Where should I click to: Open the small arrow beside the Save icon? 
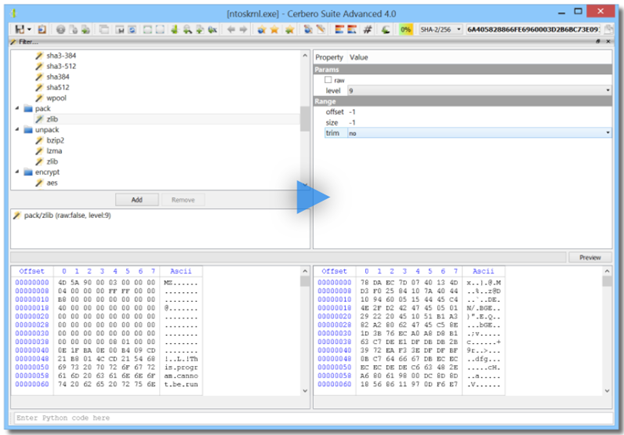click(x=29, y=29)
